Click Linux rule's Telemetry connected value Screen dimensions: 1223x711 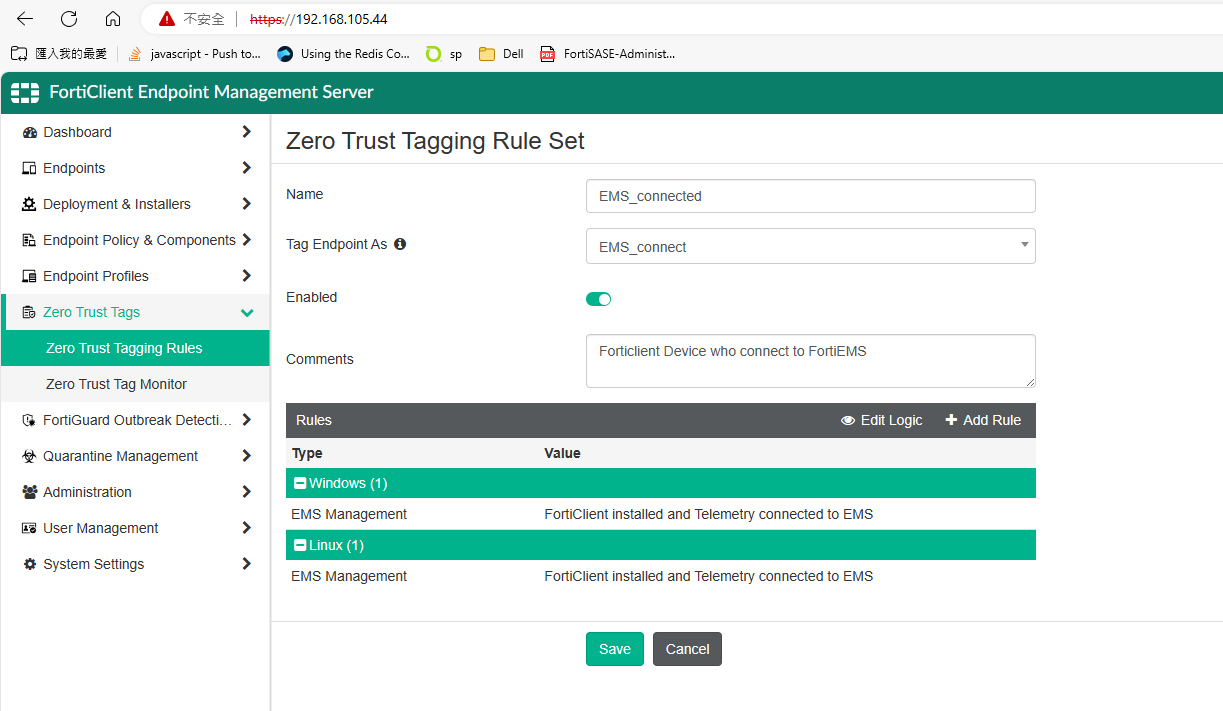pos(708,576)
